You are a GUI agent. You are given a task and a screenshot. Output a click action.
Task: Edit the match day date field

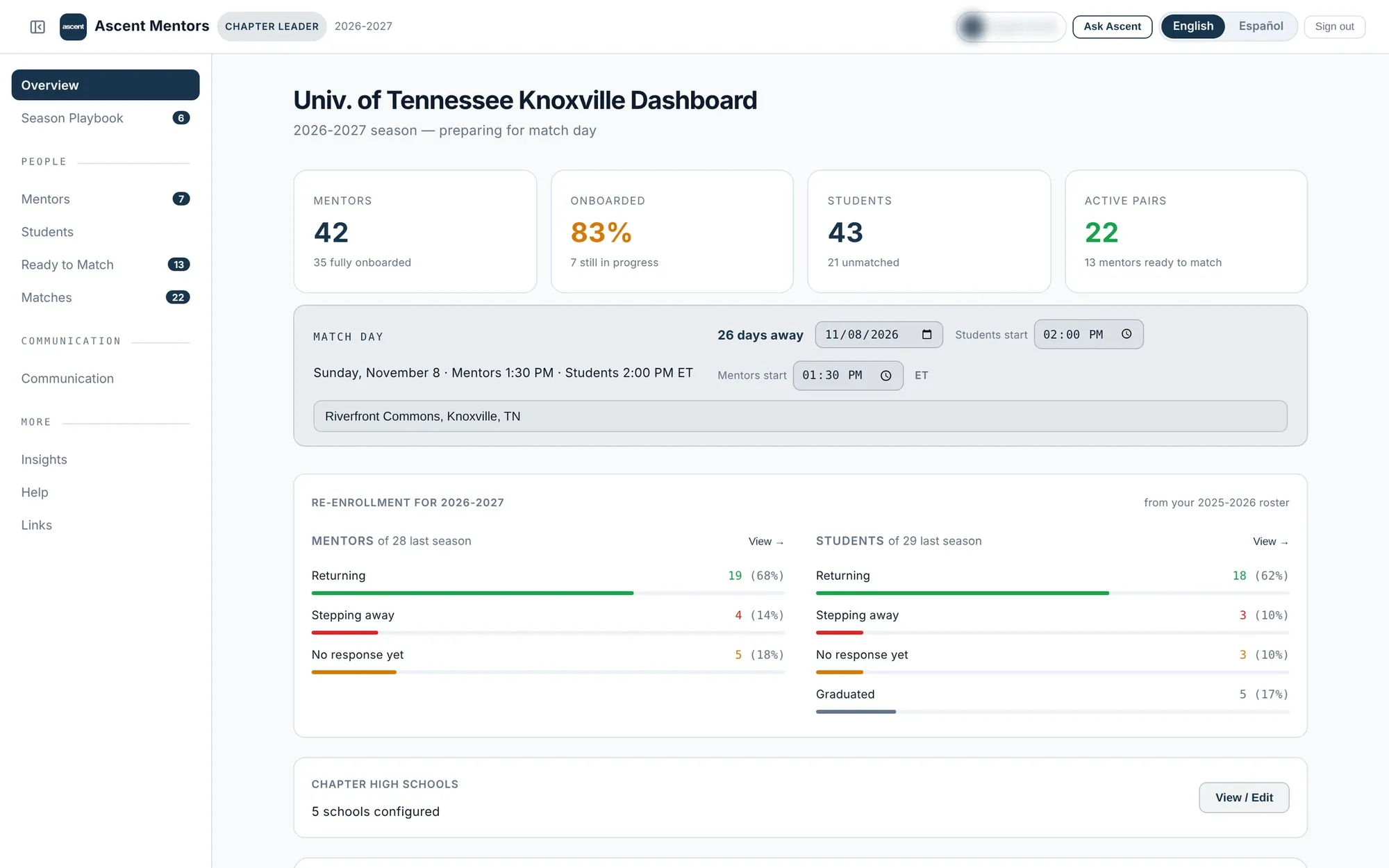879,335
